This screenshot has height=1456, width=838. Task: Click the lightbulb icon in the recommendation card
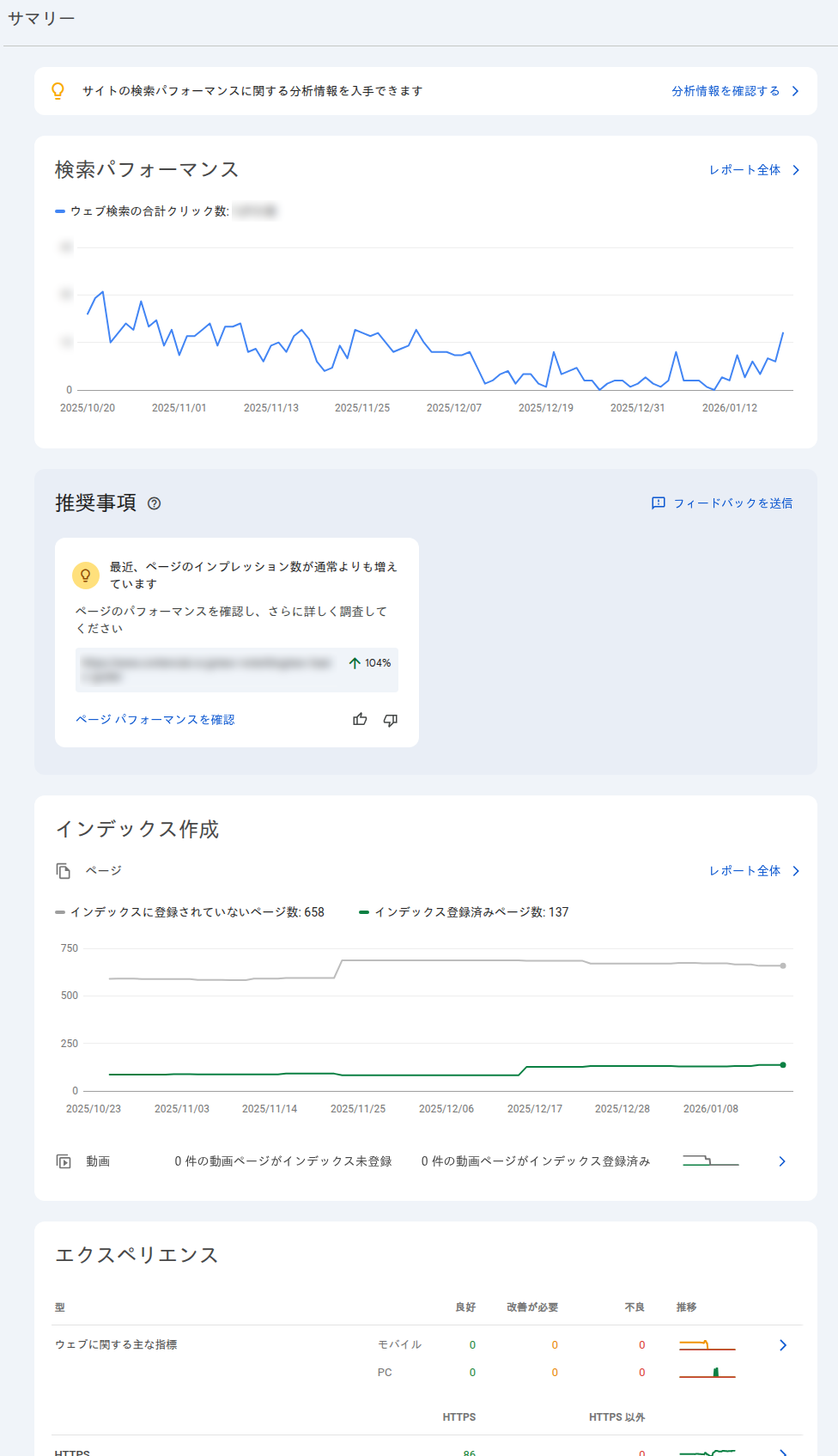pos(86,575)
